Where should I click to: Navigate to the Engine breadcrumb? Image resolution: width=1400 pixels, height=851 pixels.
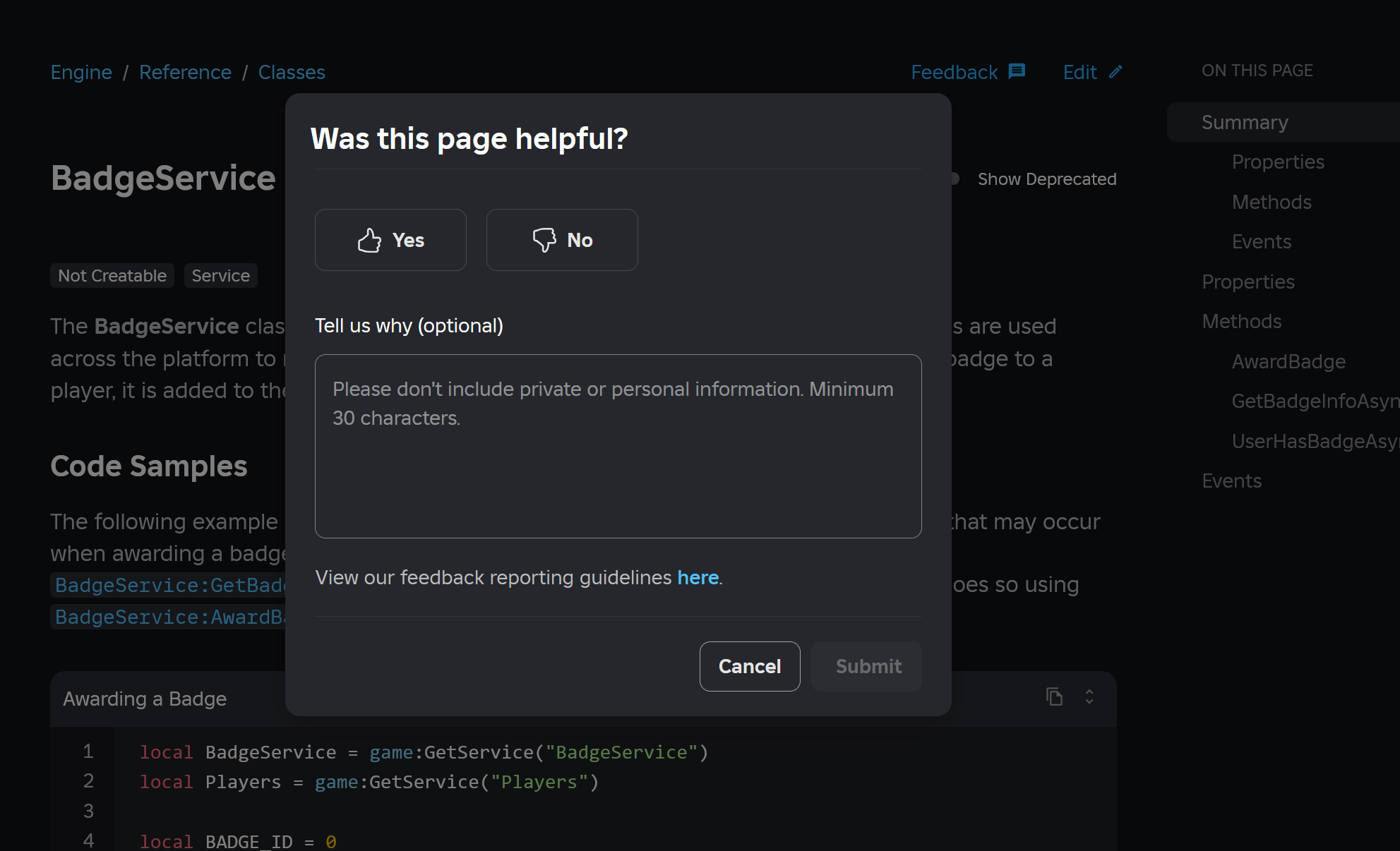pyautogui.click(x=80, y=72)
